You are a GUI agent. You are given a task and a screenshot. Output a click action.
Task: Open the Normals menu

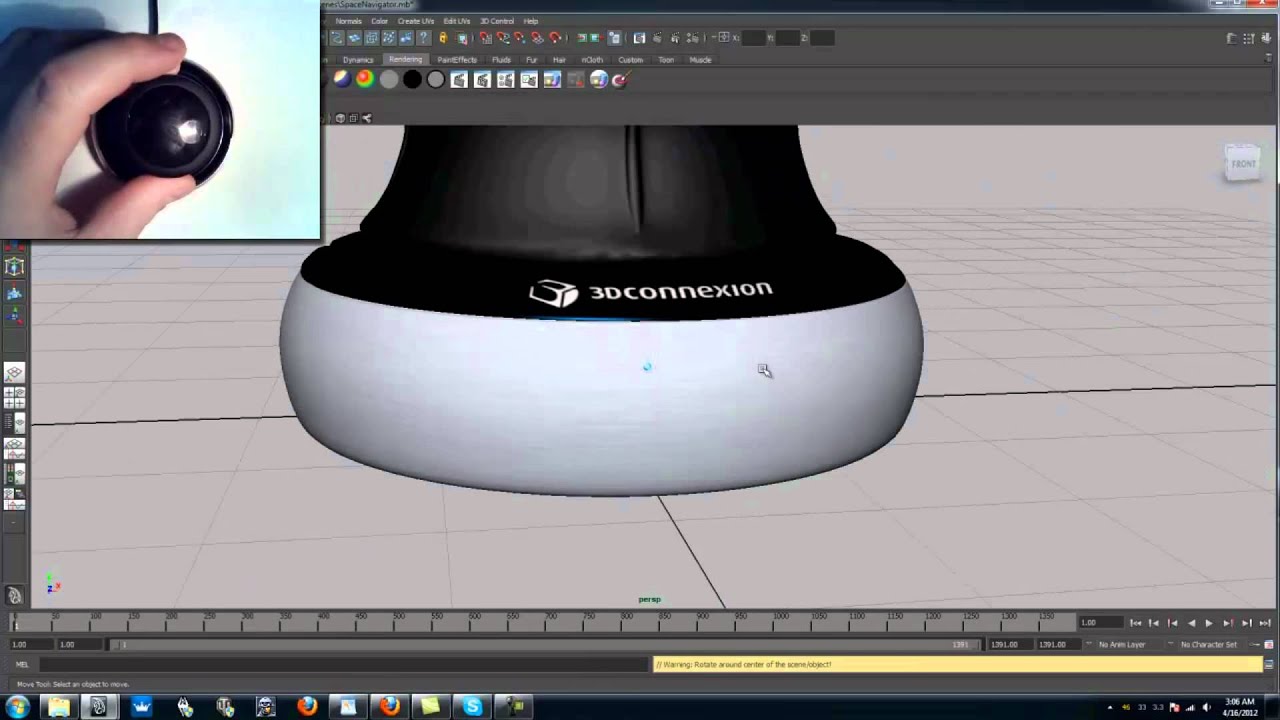[348, 21]
